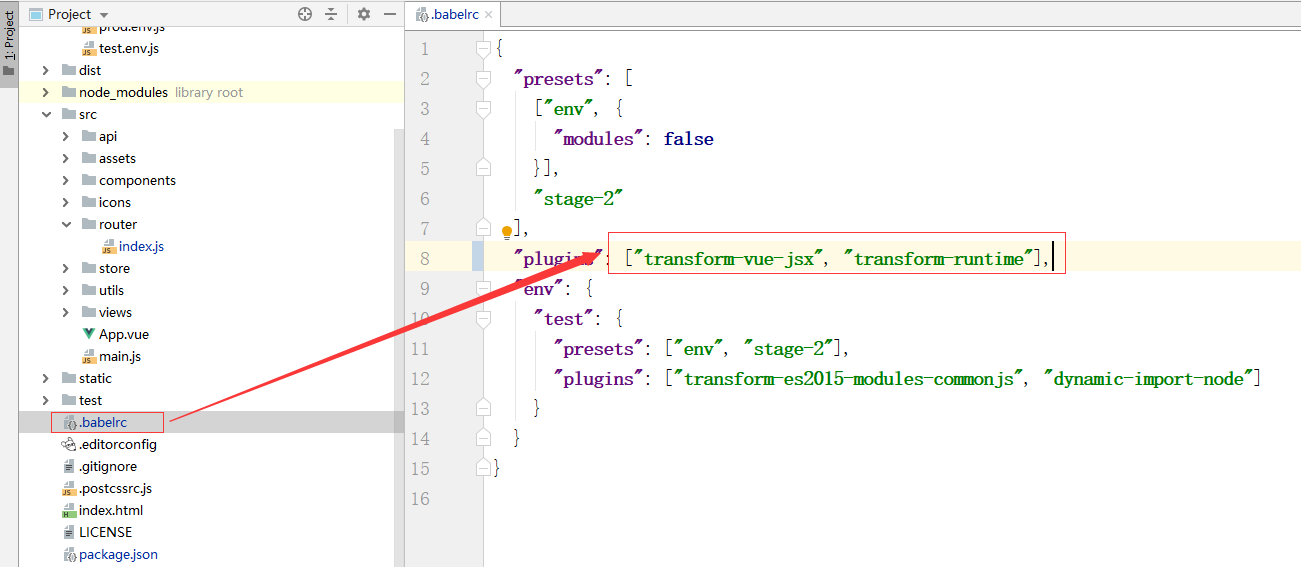Click the .editorconfig file icon
The width and height of the screenshot is (1301, 567).
point(69,444)
